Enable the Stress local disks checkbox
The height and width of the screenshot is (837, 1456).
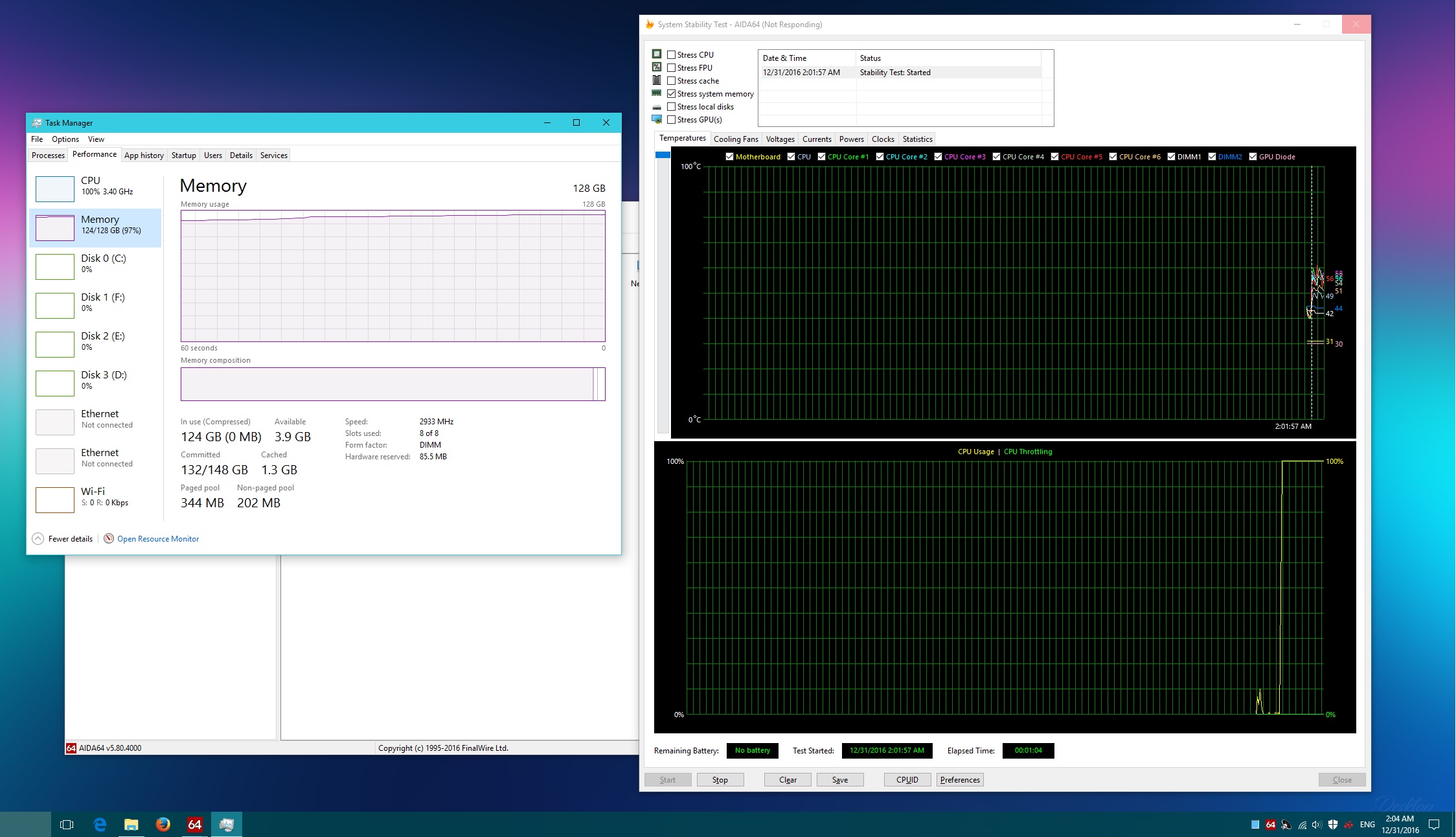tap(672, 107)
